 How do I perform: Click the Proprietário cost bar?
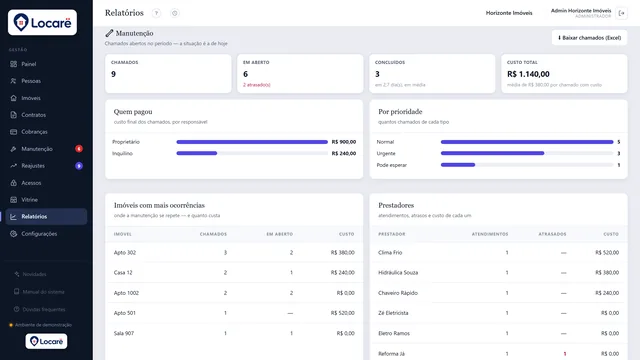point(252,142)
